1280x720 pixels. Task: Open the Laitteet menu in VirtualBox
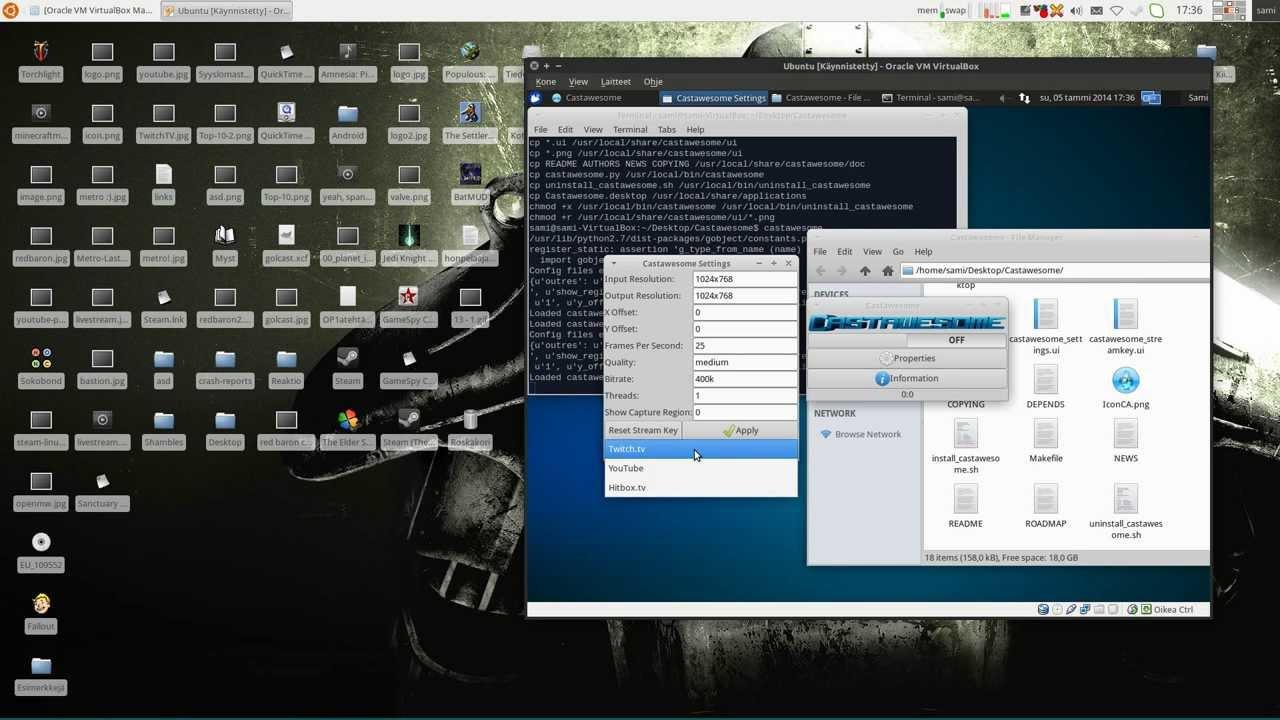point(616,82)
